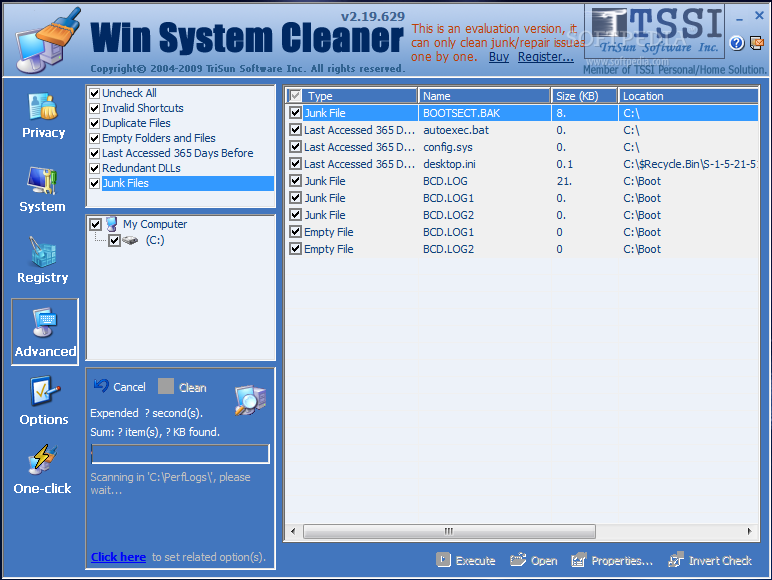
Task: Select the Advanced section icon
Action: click(x=44, y=322)
